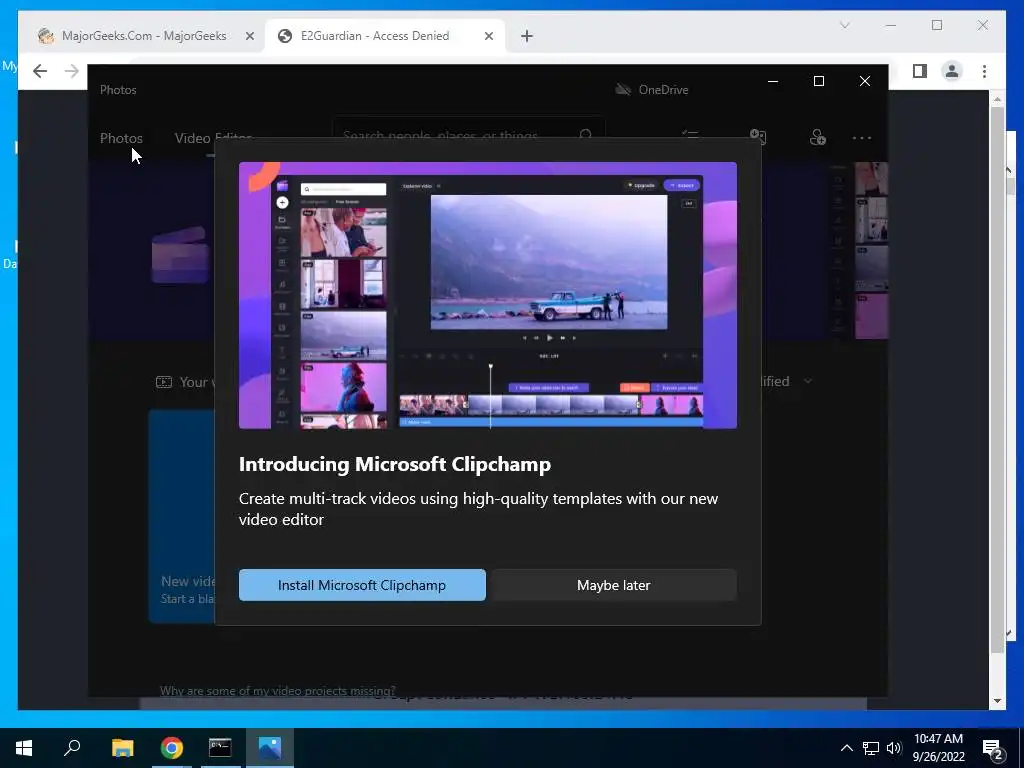Open 'Why are some of my video projects missing?' link
Screen dimensions: 1024x768
(278, 690)
